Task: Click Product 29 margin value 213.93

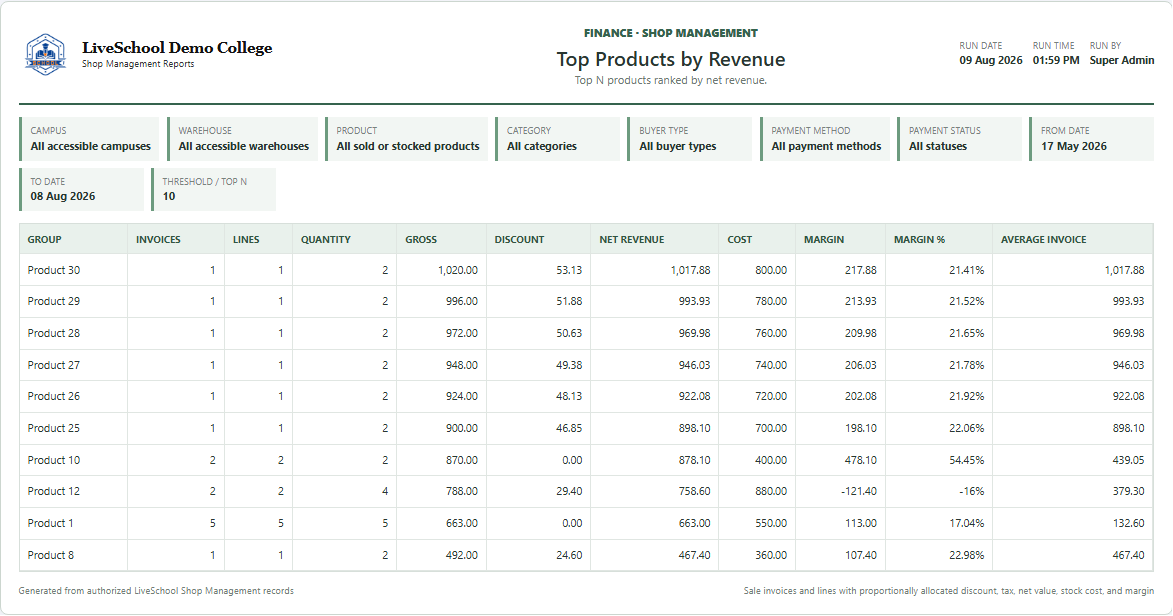Action: tap(860, 301)
